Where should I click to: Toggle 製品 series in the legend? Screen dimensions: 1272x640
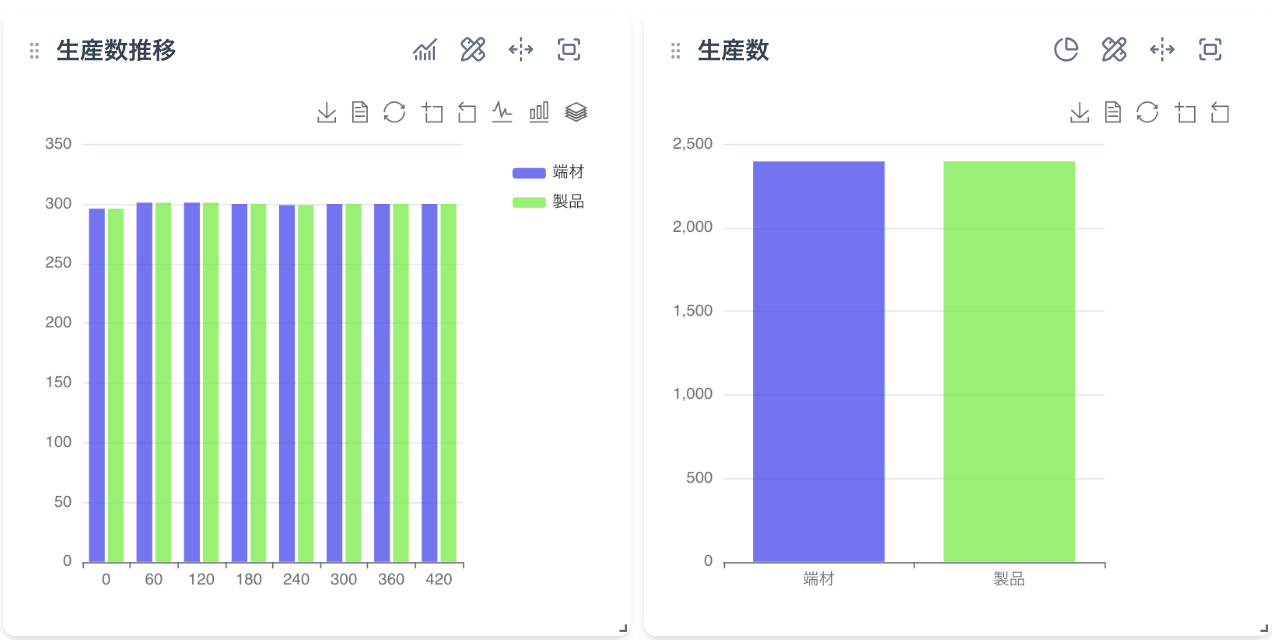(x=547, y=202)
